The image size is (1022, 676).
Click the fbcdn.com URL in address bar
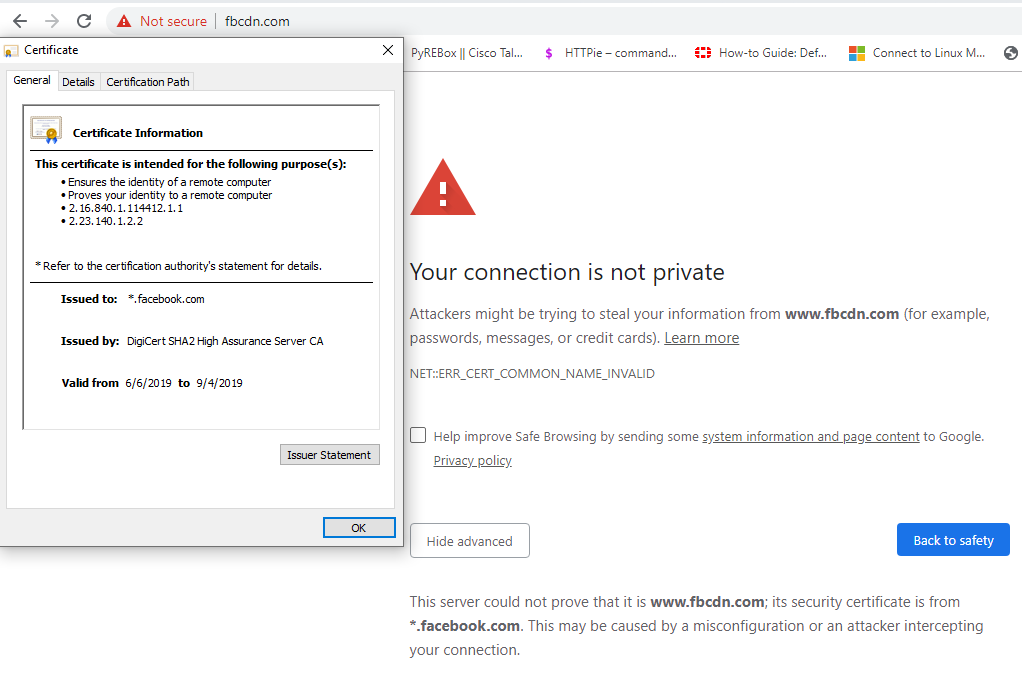(x=257, y=22)
